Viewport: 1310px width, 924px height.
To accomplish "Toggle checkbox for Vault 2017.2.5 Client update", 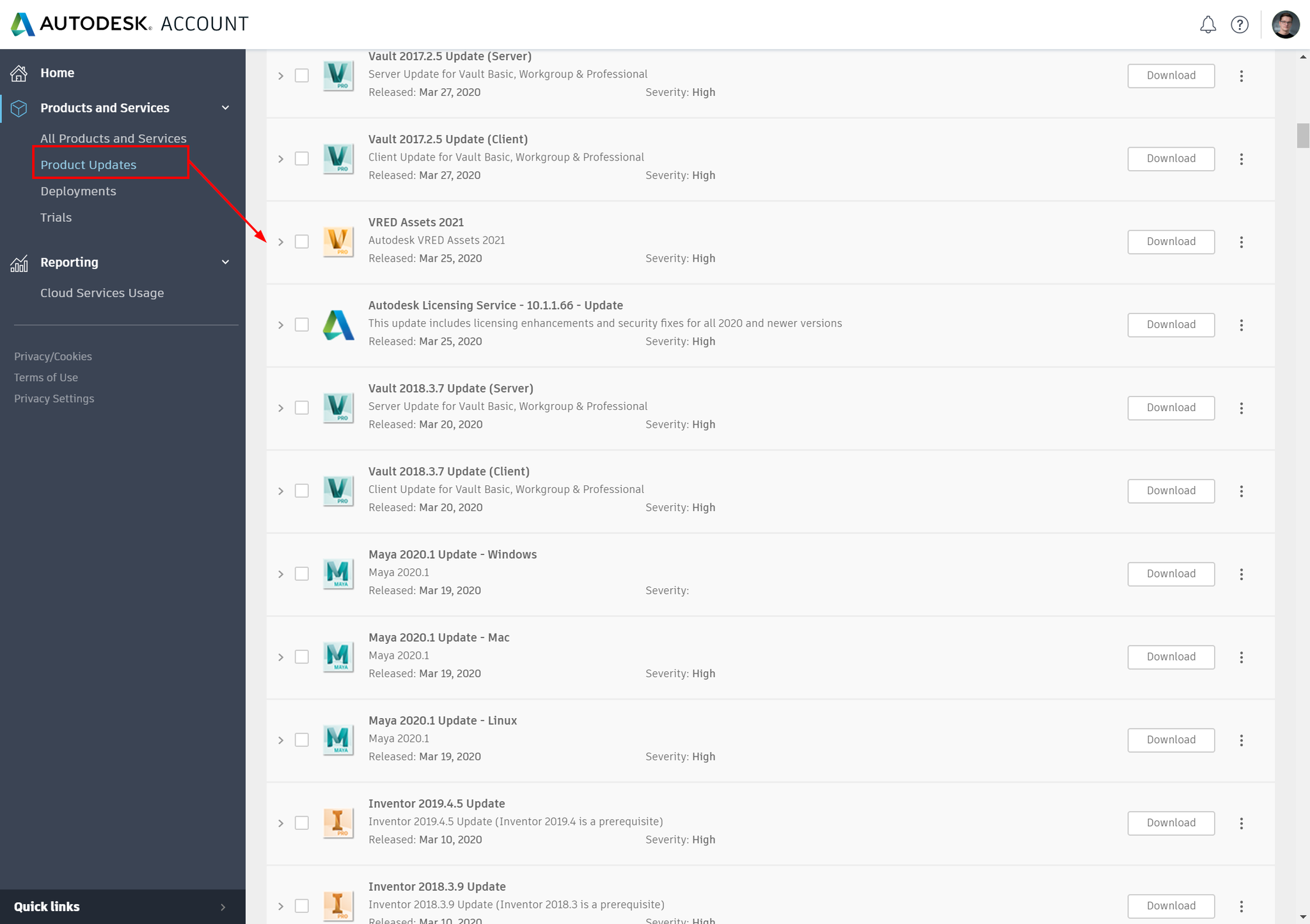I will (x=302, y=158).
